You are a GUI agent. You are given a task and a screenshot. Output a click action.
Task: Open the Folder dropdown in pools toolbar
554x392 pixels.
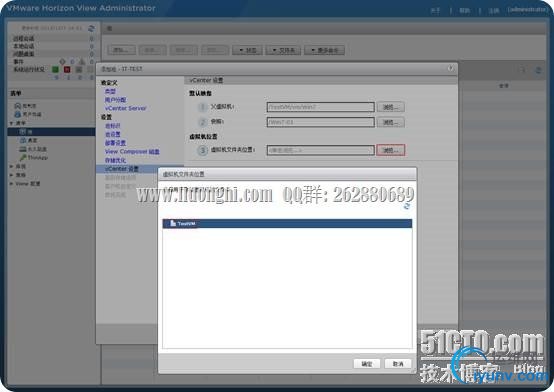(x=283, y=50)
